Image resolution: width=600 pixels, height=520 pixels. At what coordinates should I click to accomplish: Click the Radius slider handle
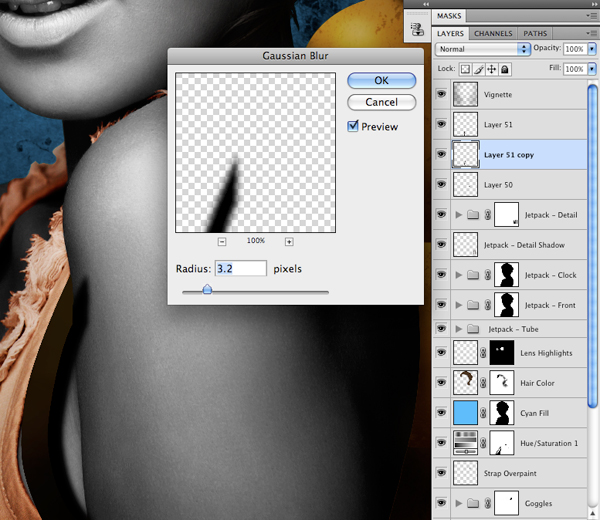click(x=207, y=289)
